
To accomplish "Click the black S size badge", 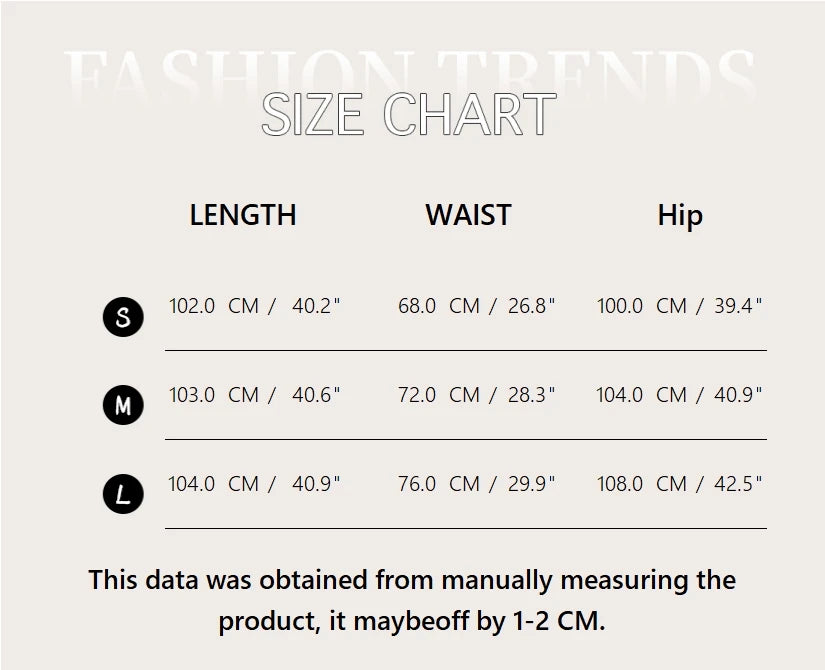I will pos(123,318).
